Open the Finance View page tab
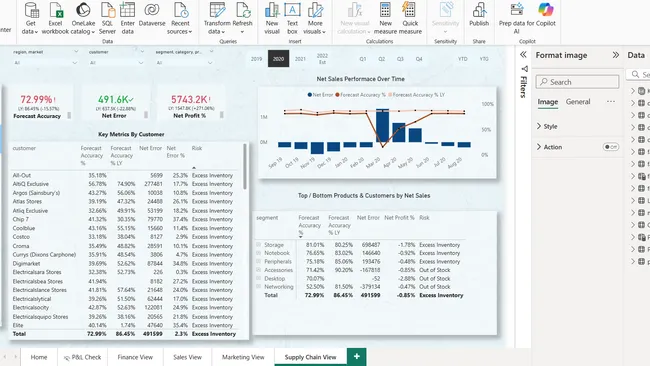 coord(135,357)
